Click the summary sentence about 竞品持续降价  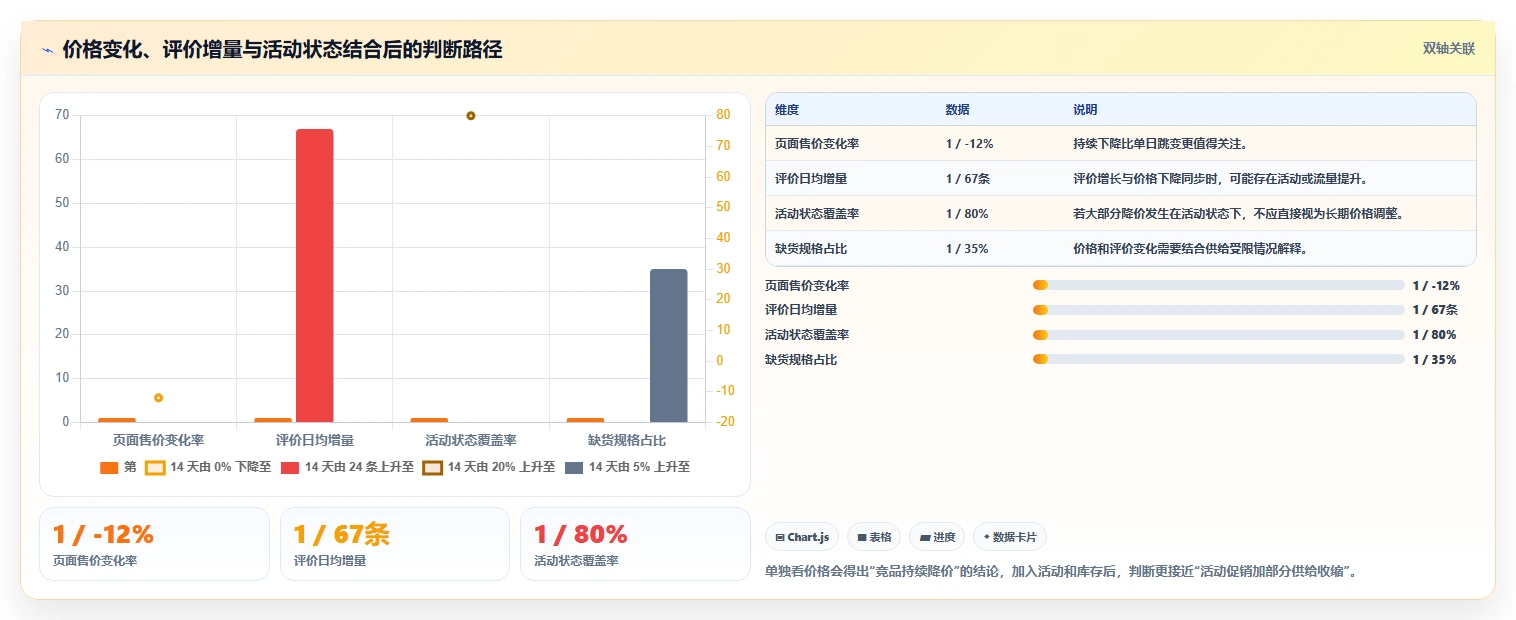click(x=1060, y=572)
